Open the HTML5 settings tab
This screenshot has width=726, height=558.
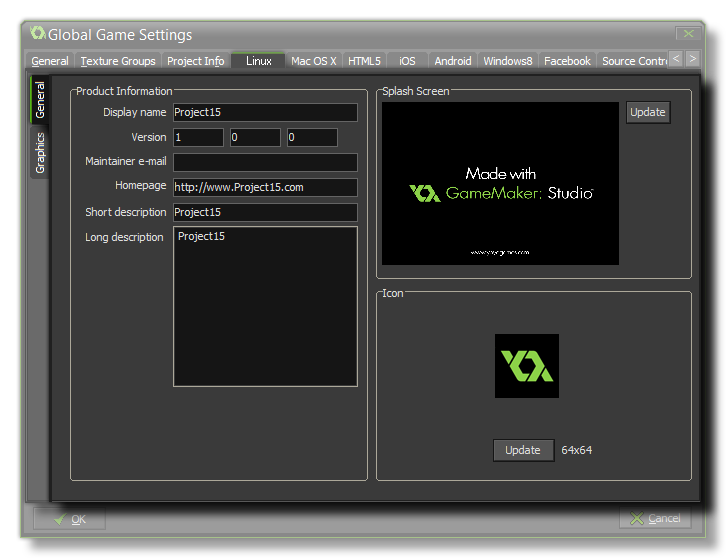[x=364, y=61]
